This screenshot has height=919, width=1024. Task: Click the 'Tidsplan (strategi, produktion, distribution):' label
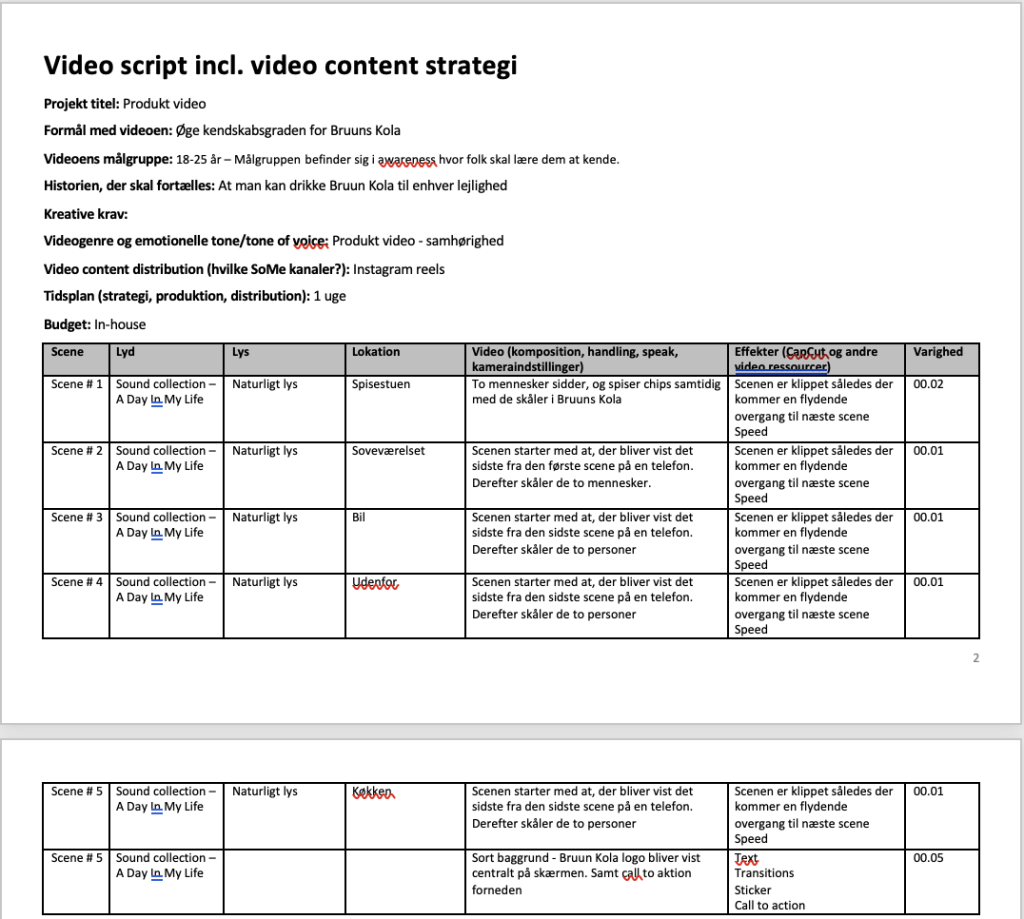pyautogui.click(x=176, y=297)
